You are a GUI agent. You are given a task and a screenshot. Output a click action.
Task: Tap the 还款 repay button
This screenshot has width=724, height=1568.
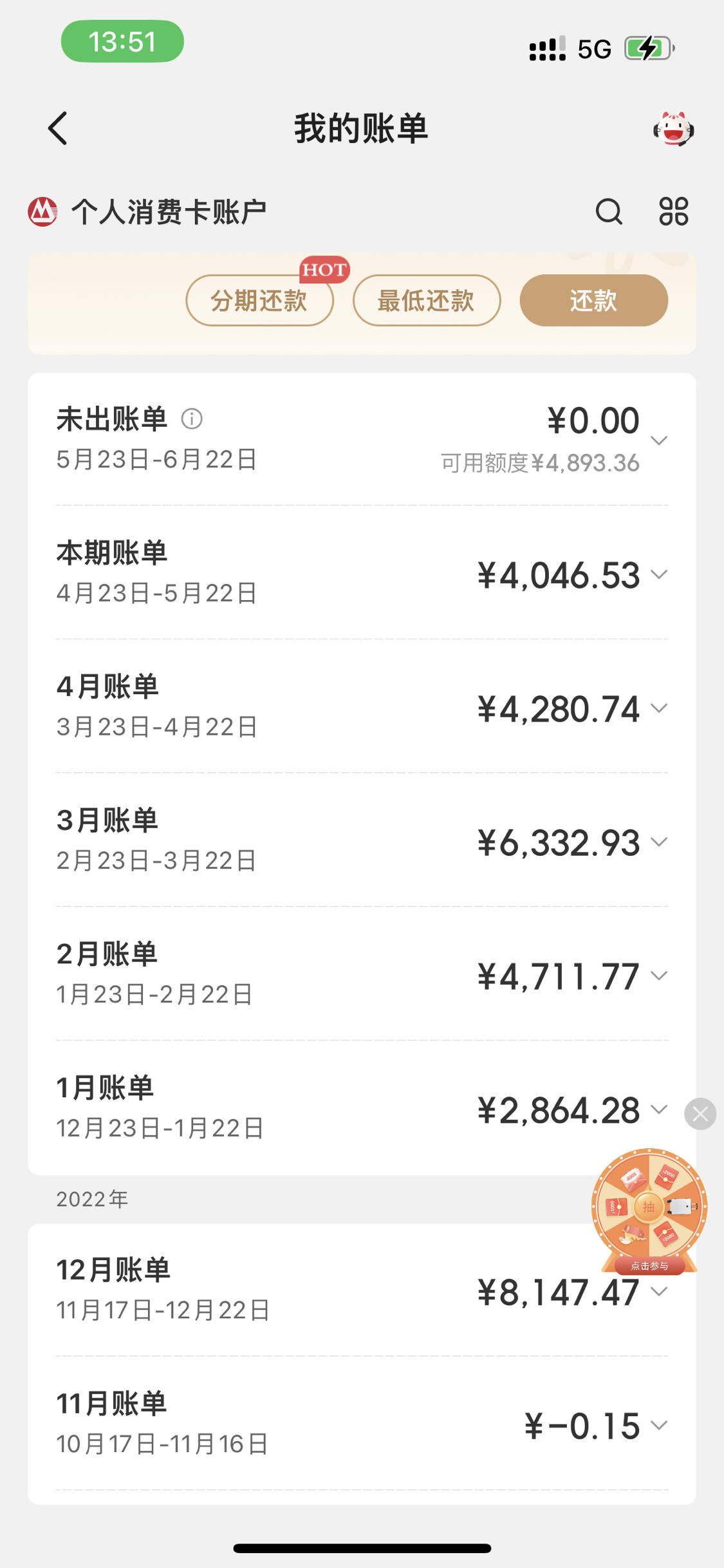tap(593, 300)
